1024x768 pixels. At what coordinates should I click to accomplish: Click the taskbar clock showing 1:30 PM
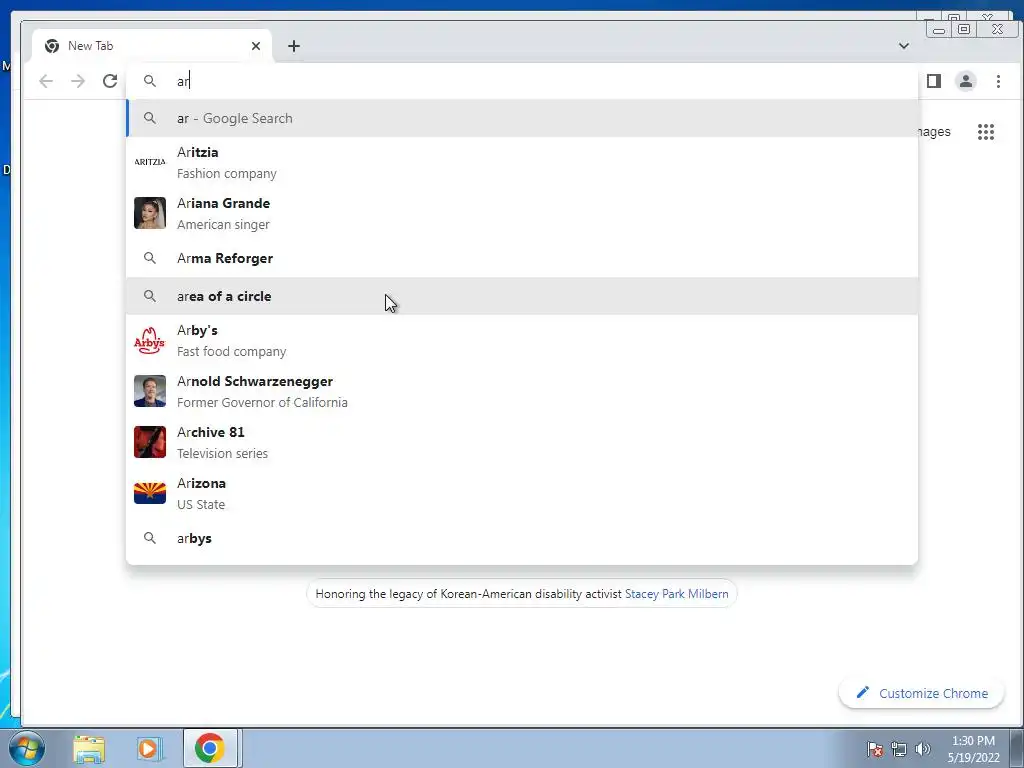pos(973,749)
